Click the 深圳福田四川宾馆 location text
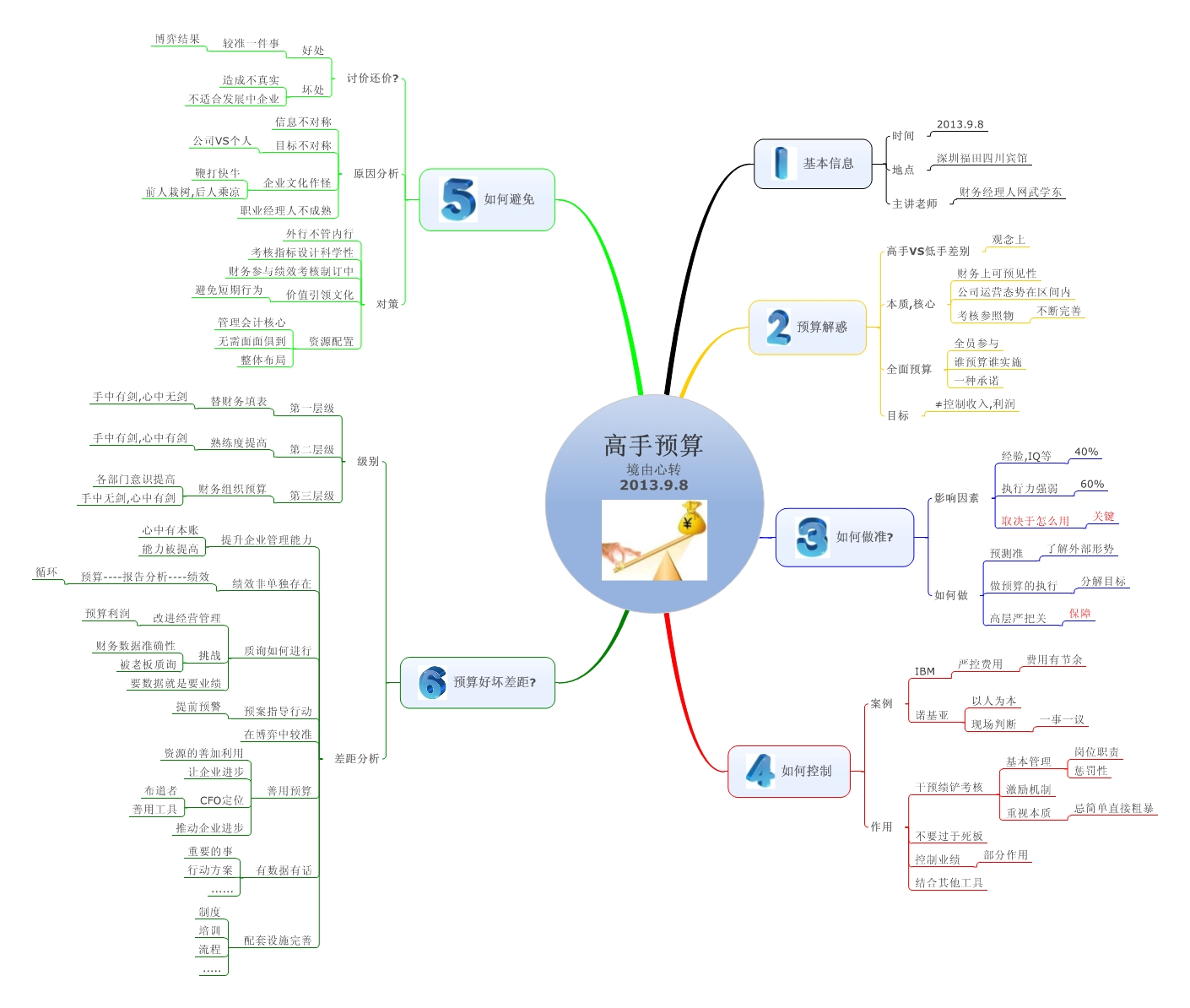 pos(982,158)
